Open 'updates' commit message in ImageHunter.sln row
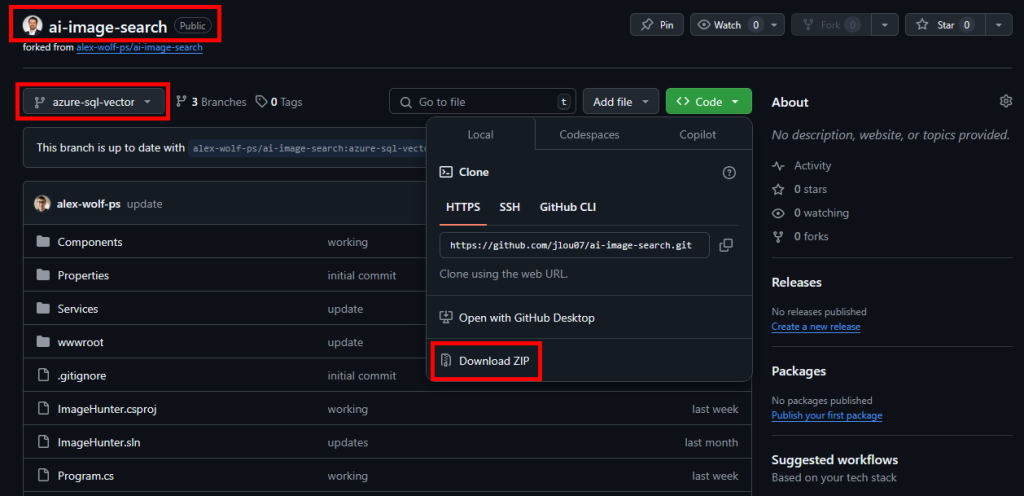 pyautogui.click(x=347, y=442)
